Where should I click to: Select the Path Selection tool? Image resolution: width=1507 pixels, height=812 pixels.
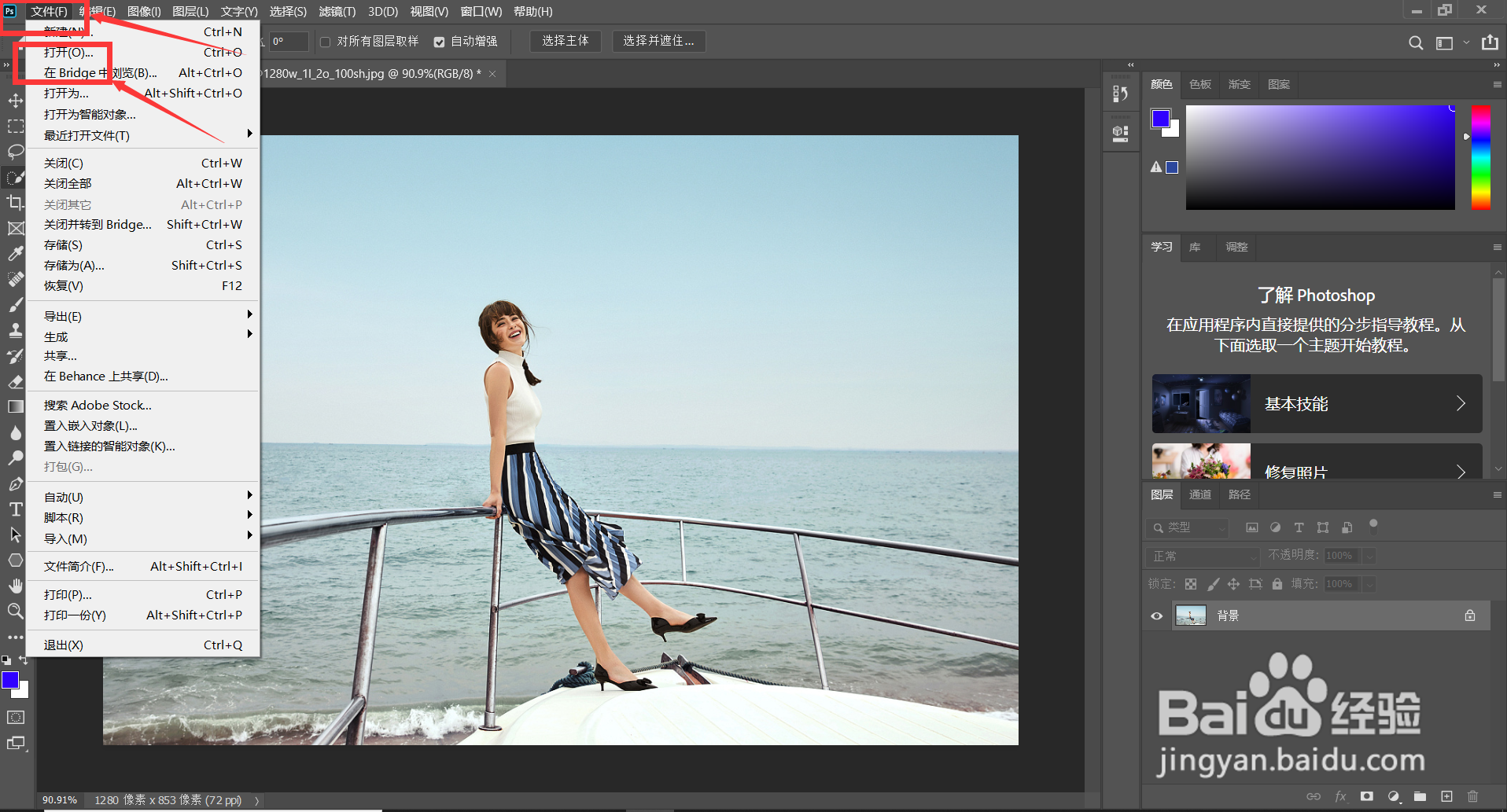click(16, 535)
